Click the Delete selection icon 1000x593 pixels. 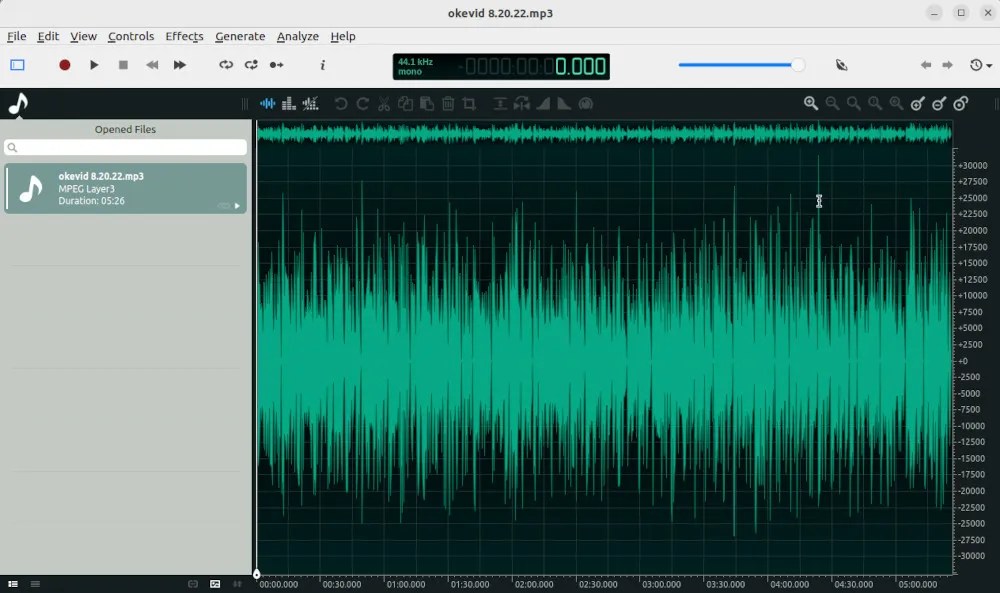coord(448,103)
